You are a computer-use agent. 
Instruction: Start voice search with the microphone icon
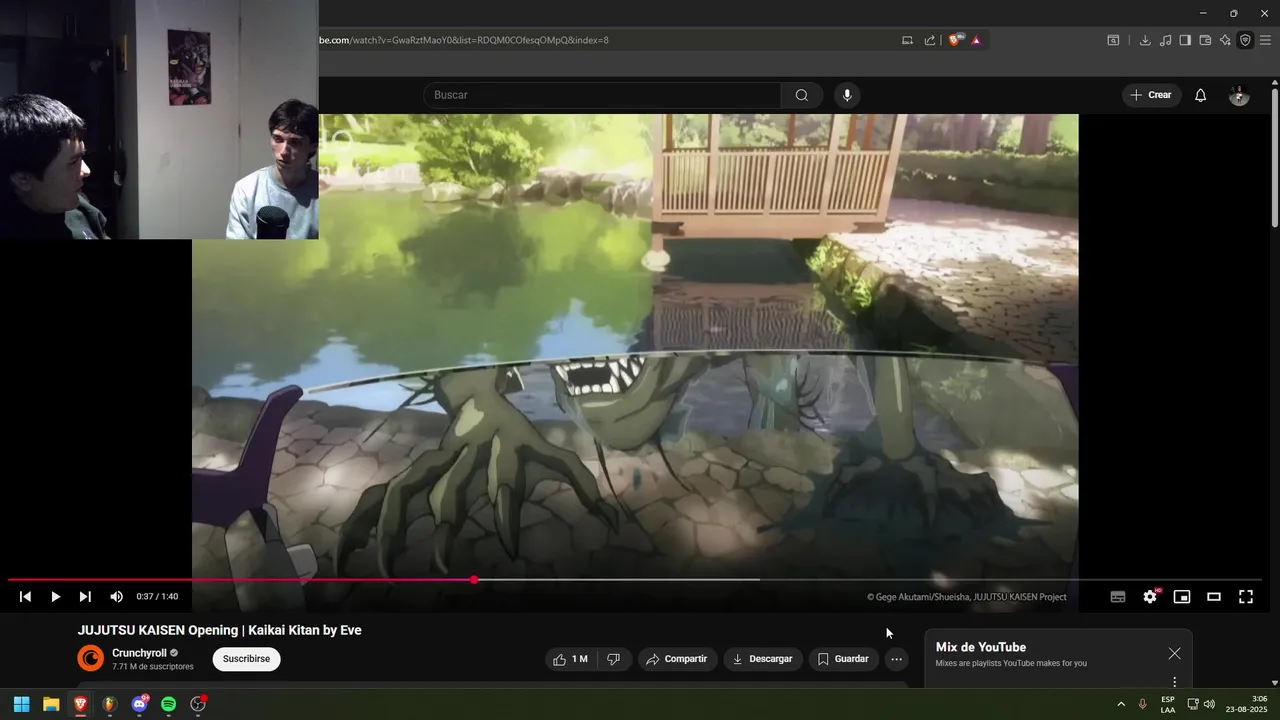coord(847,95)
